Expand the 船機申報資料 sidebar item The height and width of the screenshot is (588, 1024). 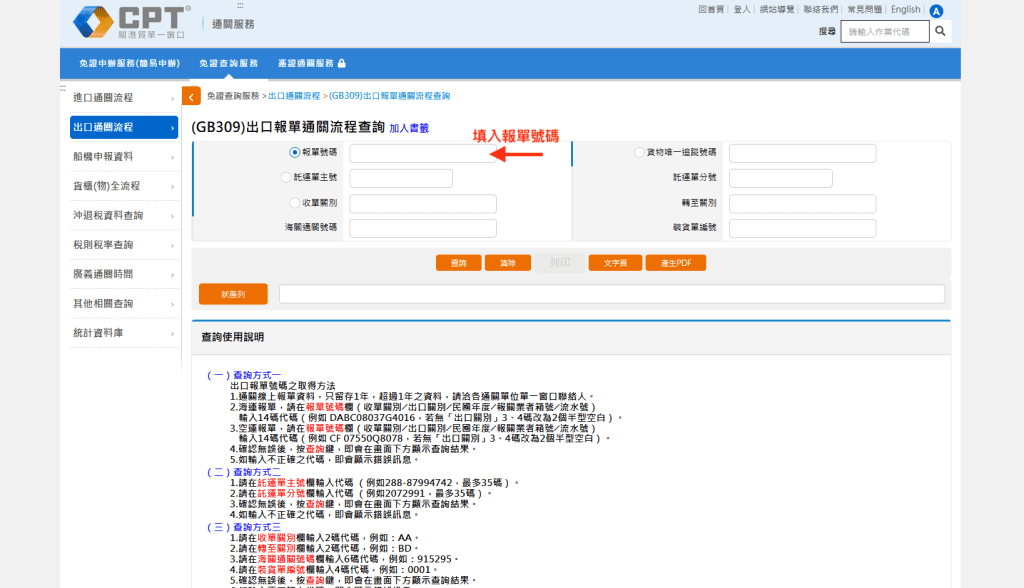[124, 157]
